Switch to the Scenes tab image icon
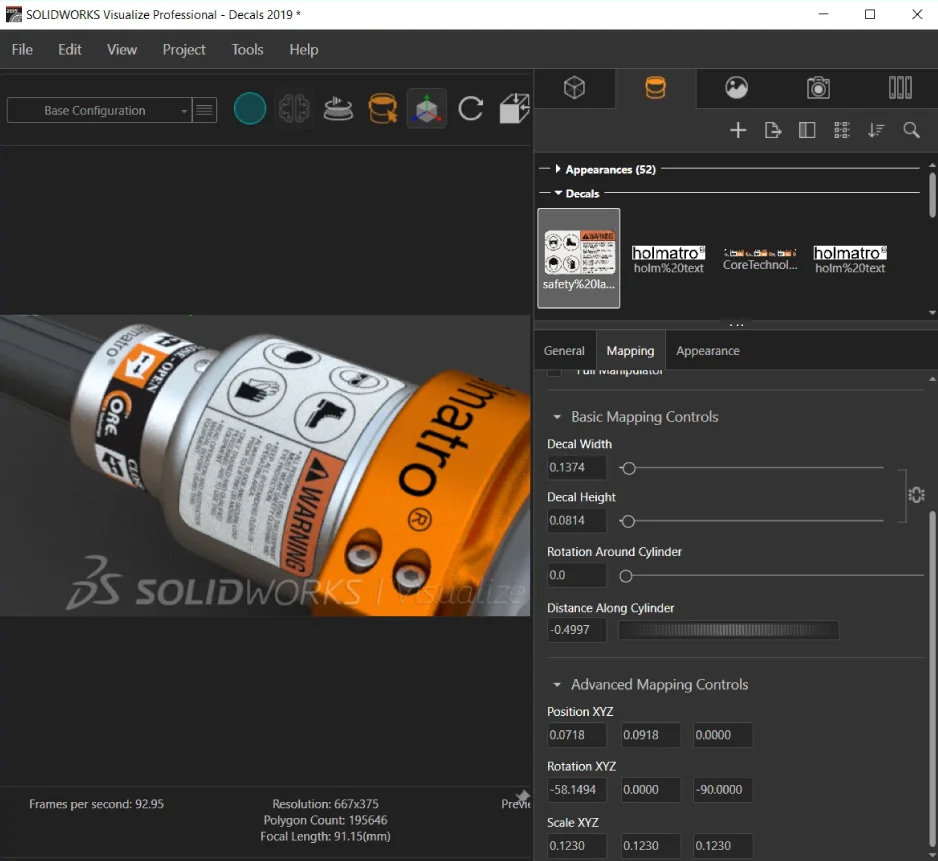938x861 pixels. 737,88
